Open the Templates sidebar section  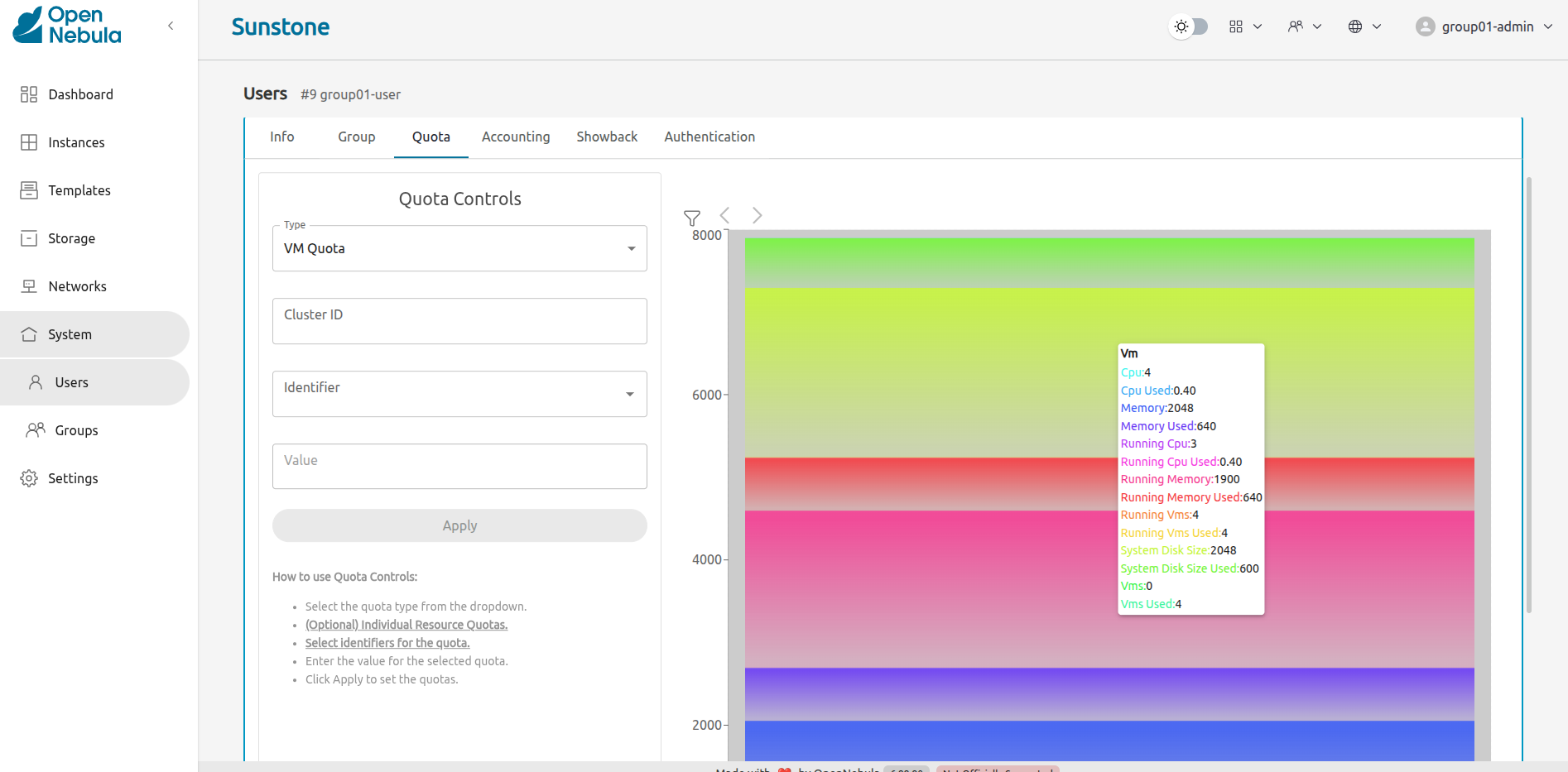click(x=79, y=190)
